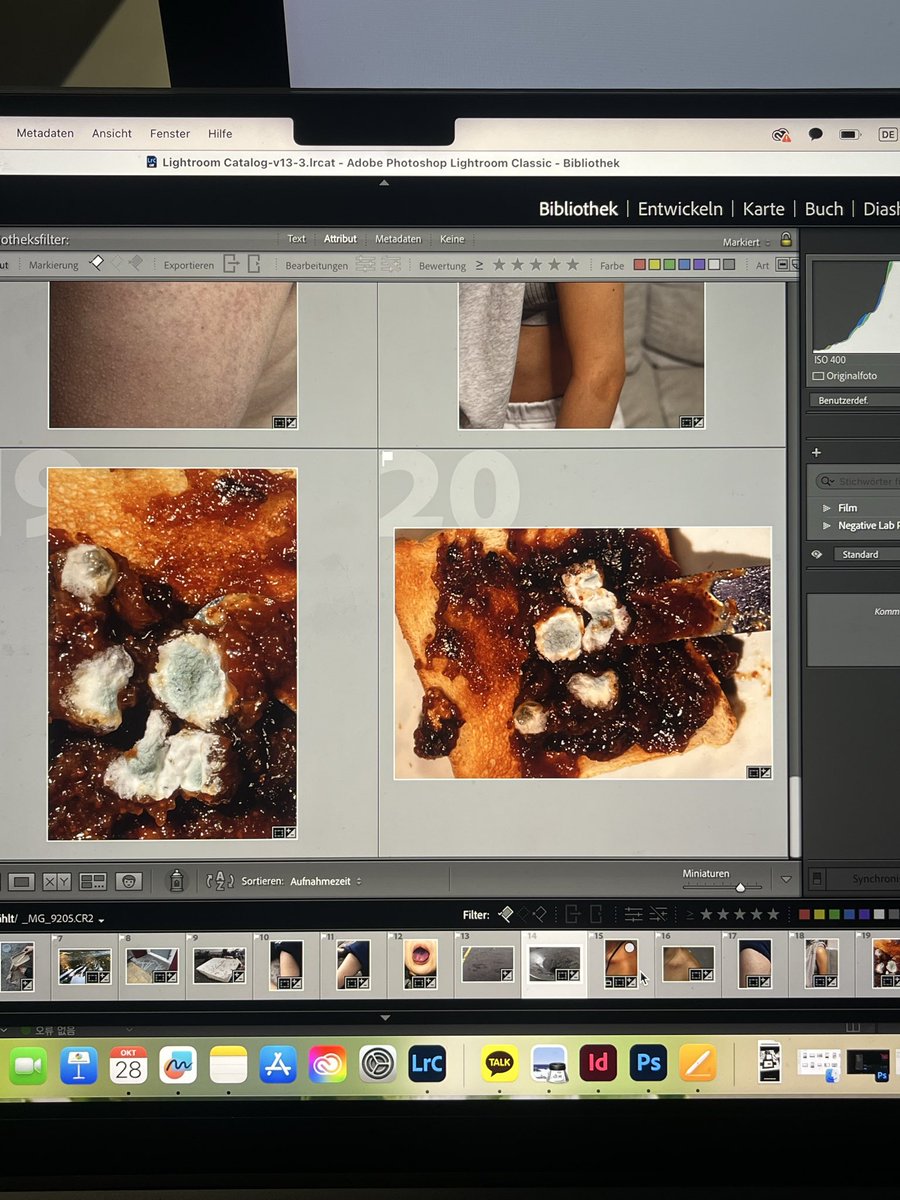Toggle the A-Z sort direction
The height and width of the screenshot is (1200, 900).
click(x=219, y=881)
